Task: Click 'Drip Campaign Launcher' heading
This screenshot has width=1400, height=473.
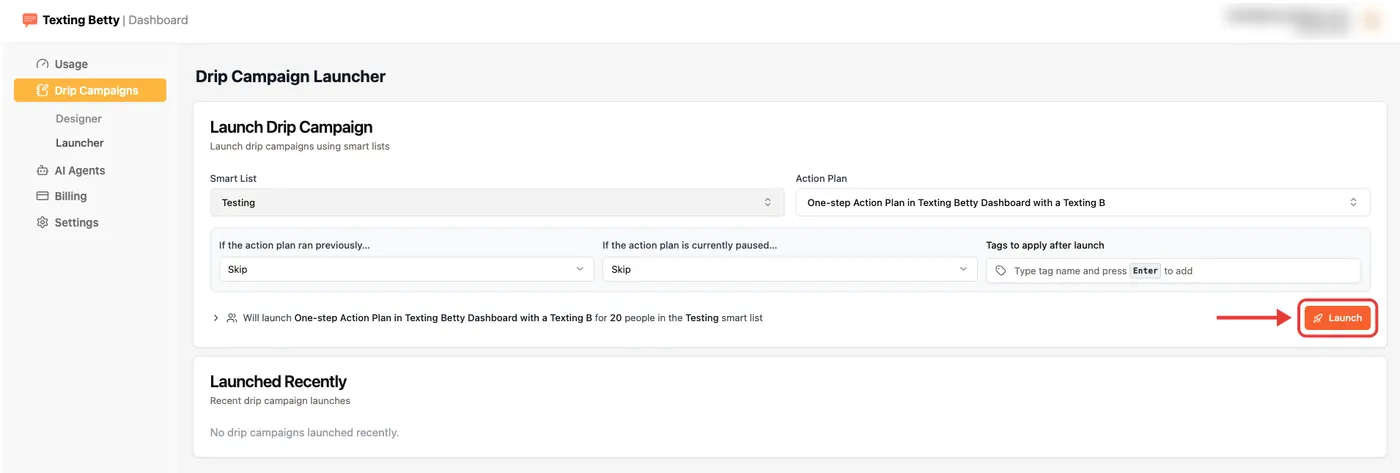Action: (x=290, y=76)
